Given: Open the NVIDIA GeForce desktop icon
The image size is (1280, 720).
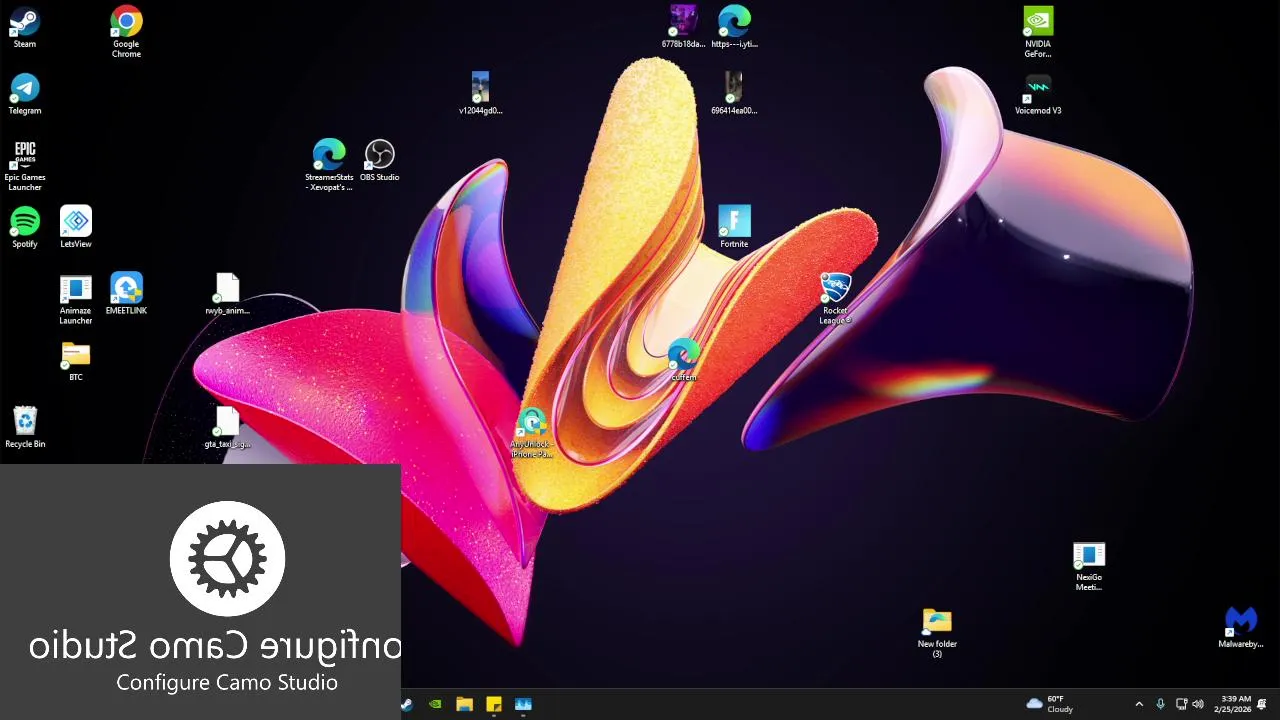Looking at the screenshot, I should click(1038, 32).
